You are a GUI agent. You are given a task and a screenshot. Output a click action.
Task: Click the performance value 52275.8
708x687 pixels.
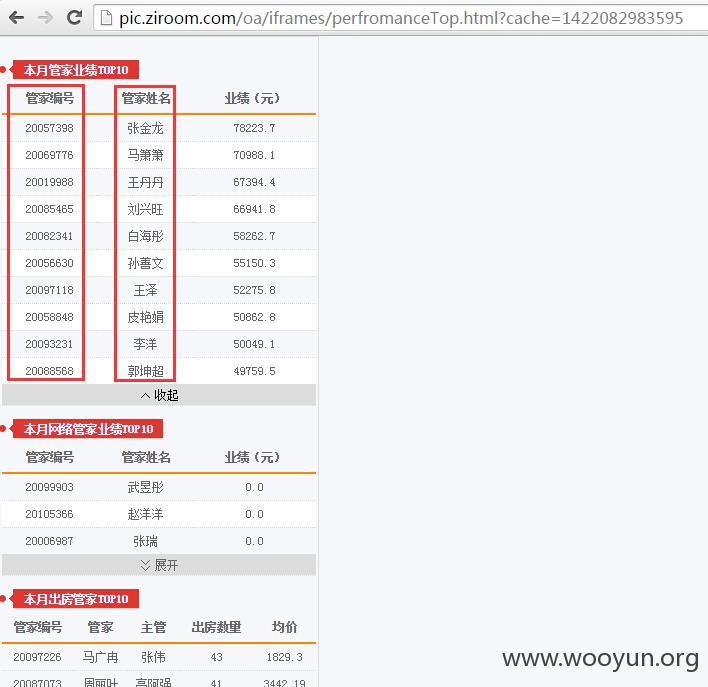pos(254,290)
